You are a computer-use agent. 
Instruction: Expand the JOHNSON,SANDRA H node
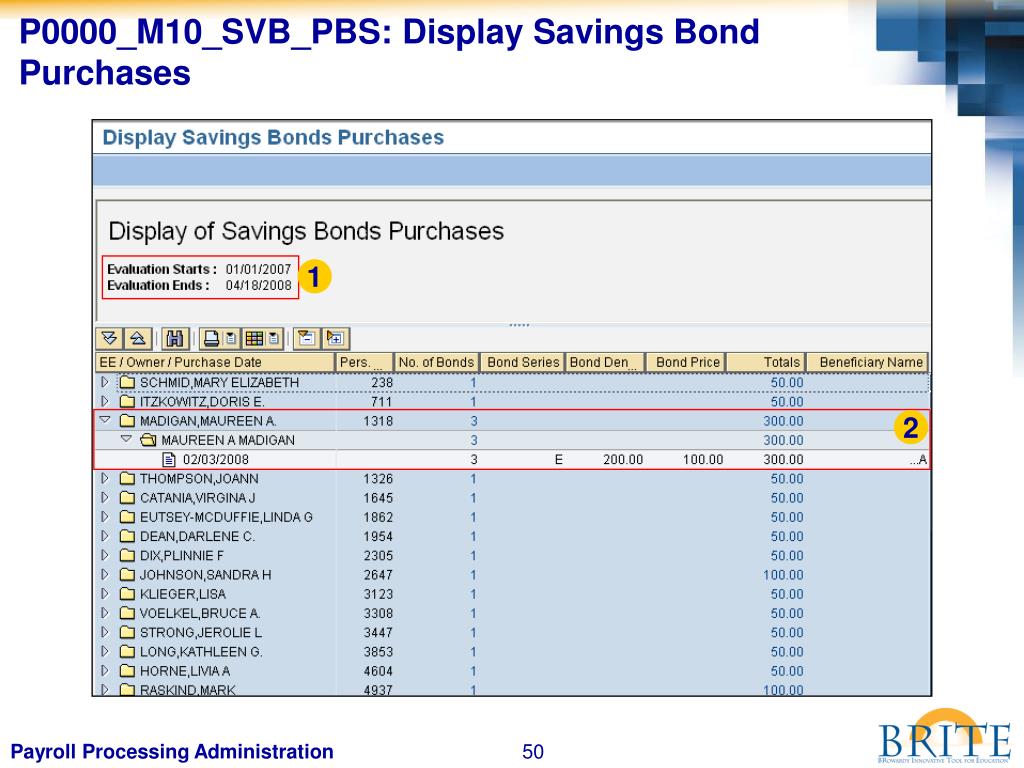(104, 575)
